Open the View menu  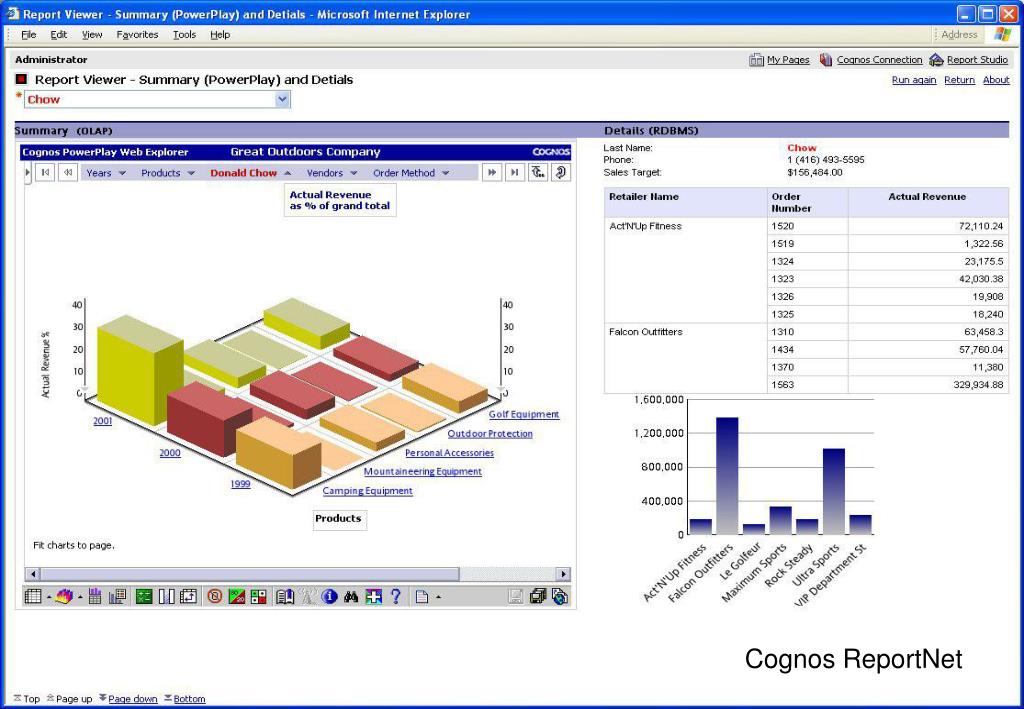92,35
